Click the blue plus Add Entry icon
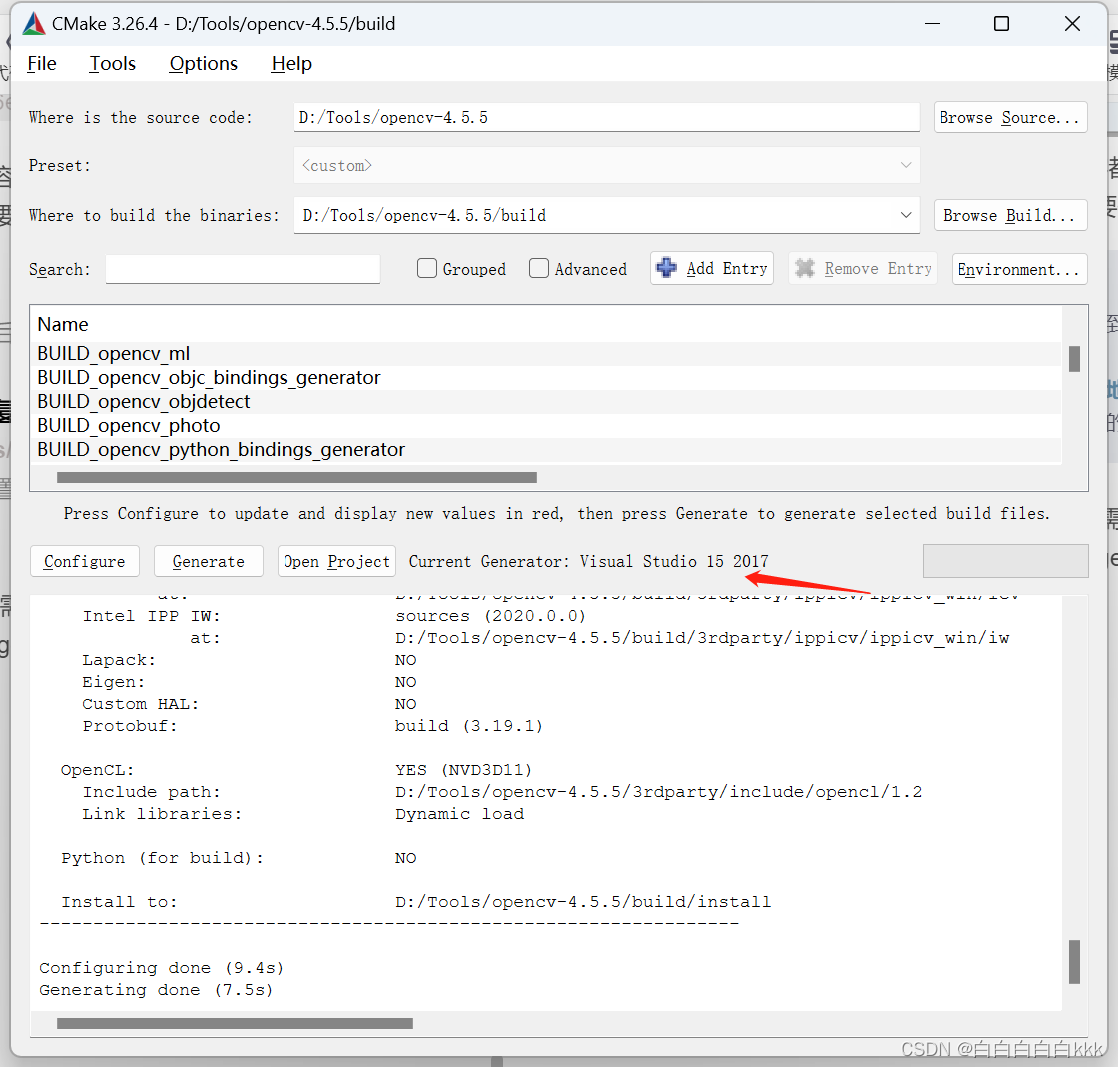The height and width of the screenshot is (1067, 1118). [x=666, y=267]
